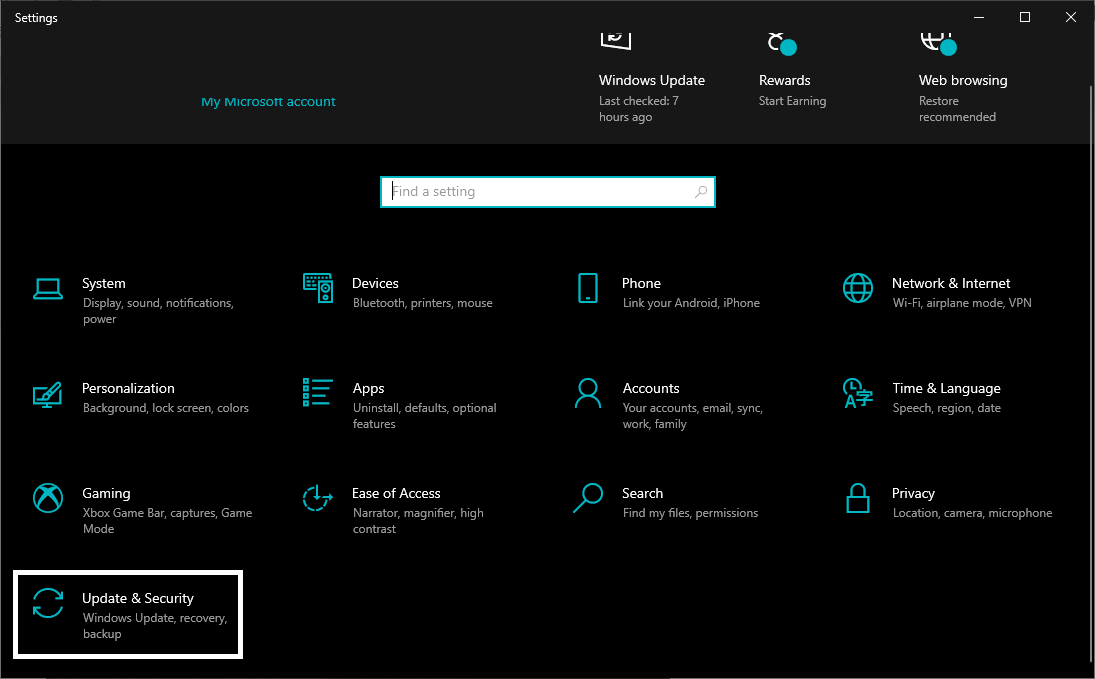The width and height of the screenshot is (1095, 679).
Task: Click the Phone icon
Action: (588, 288)
